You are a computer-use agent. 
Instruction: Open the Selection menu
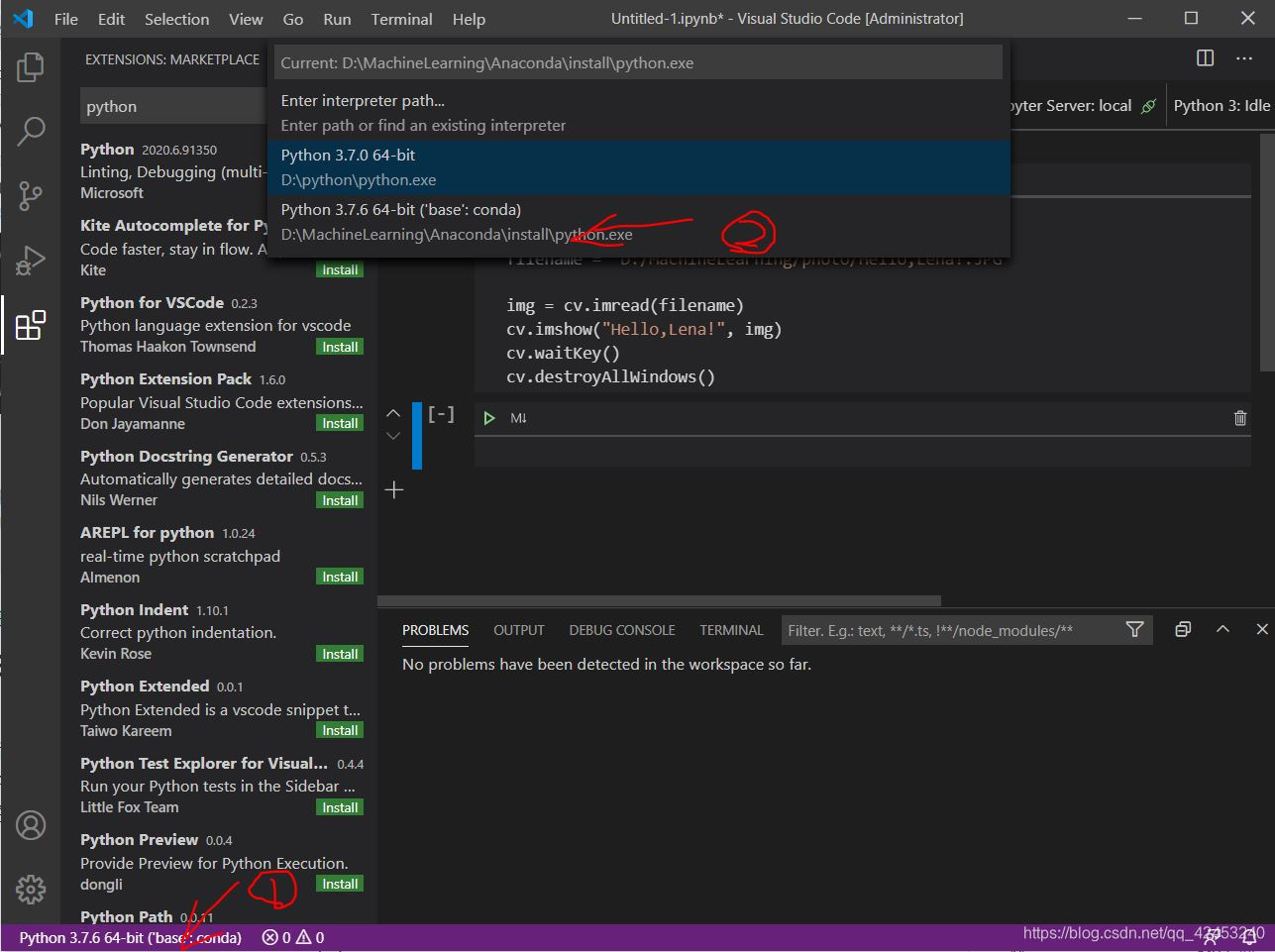(176, 19)
